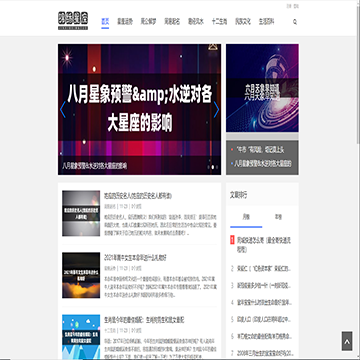The height and width of the screenshot is (360, 360).
Task: Switch ranking list to the yearly tab
Action: pos(278,217)
